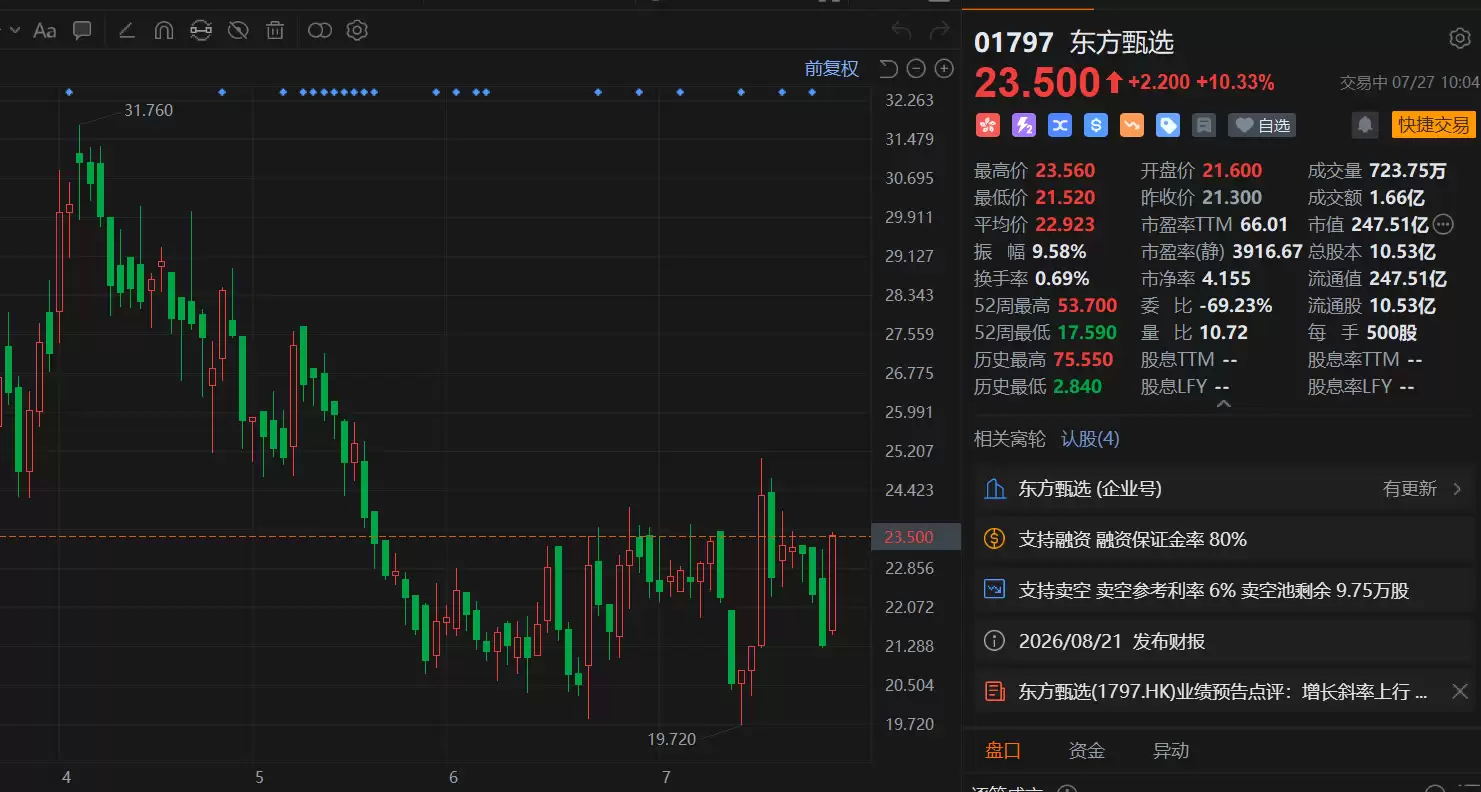This screenshot has height=792, width=1481.
Task: Click the blue dollar sign icon
Action: [x=1096, y=125]
